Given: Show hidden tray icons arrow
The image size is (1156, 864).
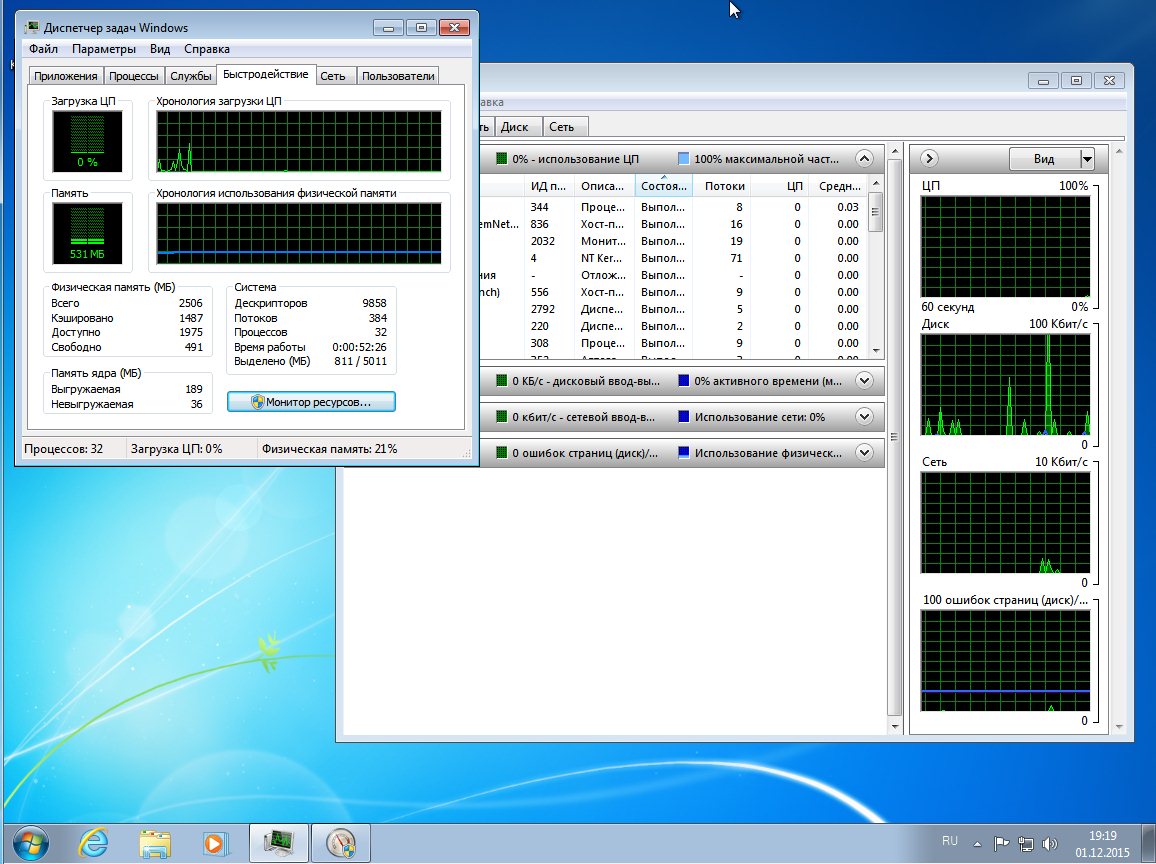Looking at the screenshot, I should click(977, 842).
